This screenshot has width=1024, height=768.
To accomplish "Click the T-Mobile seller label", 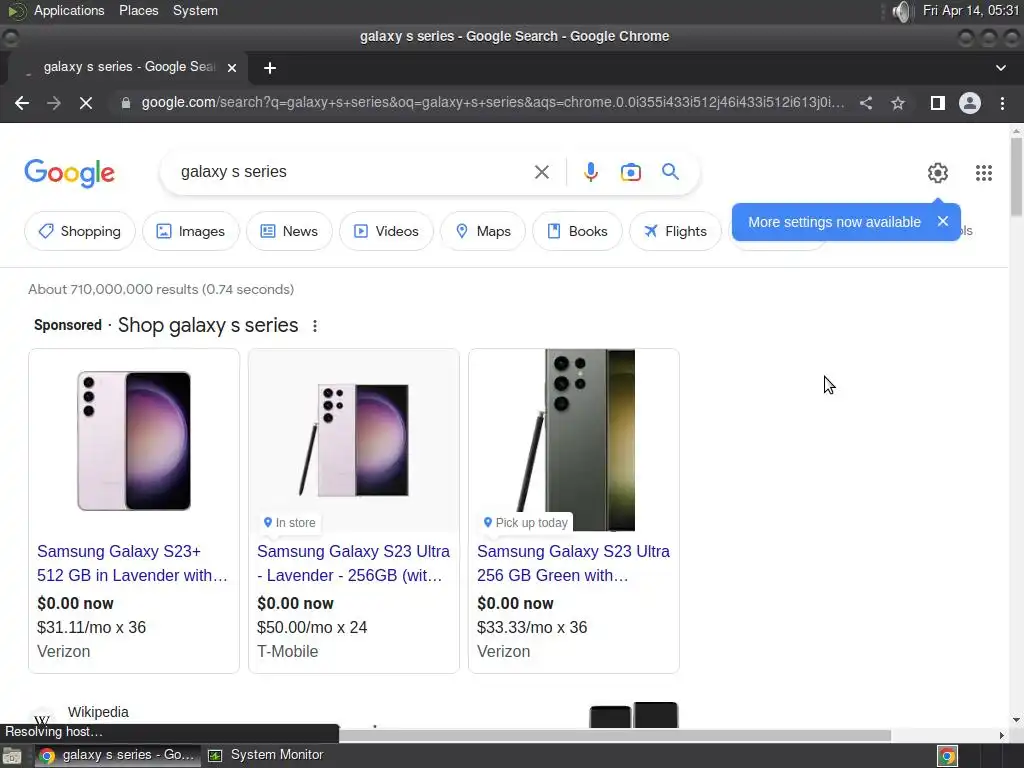I will (x=287, y=652).
